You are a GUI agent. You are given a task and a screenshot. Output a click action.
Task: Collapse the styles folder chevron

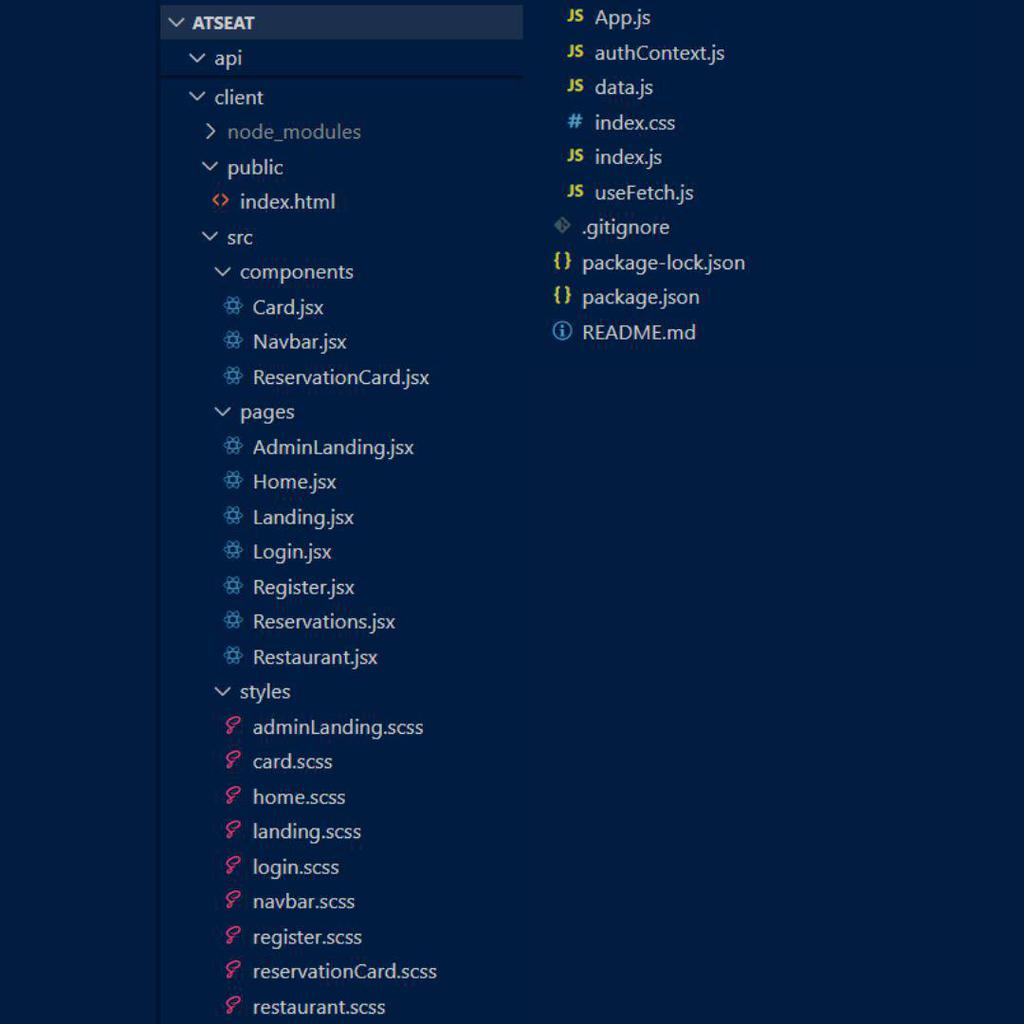coord(223,692)
